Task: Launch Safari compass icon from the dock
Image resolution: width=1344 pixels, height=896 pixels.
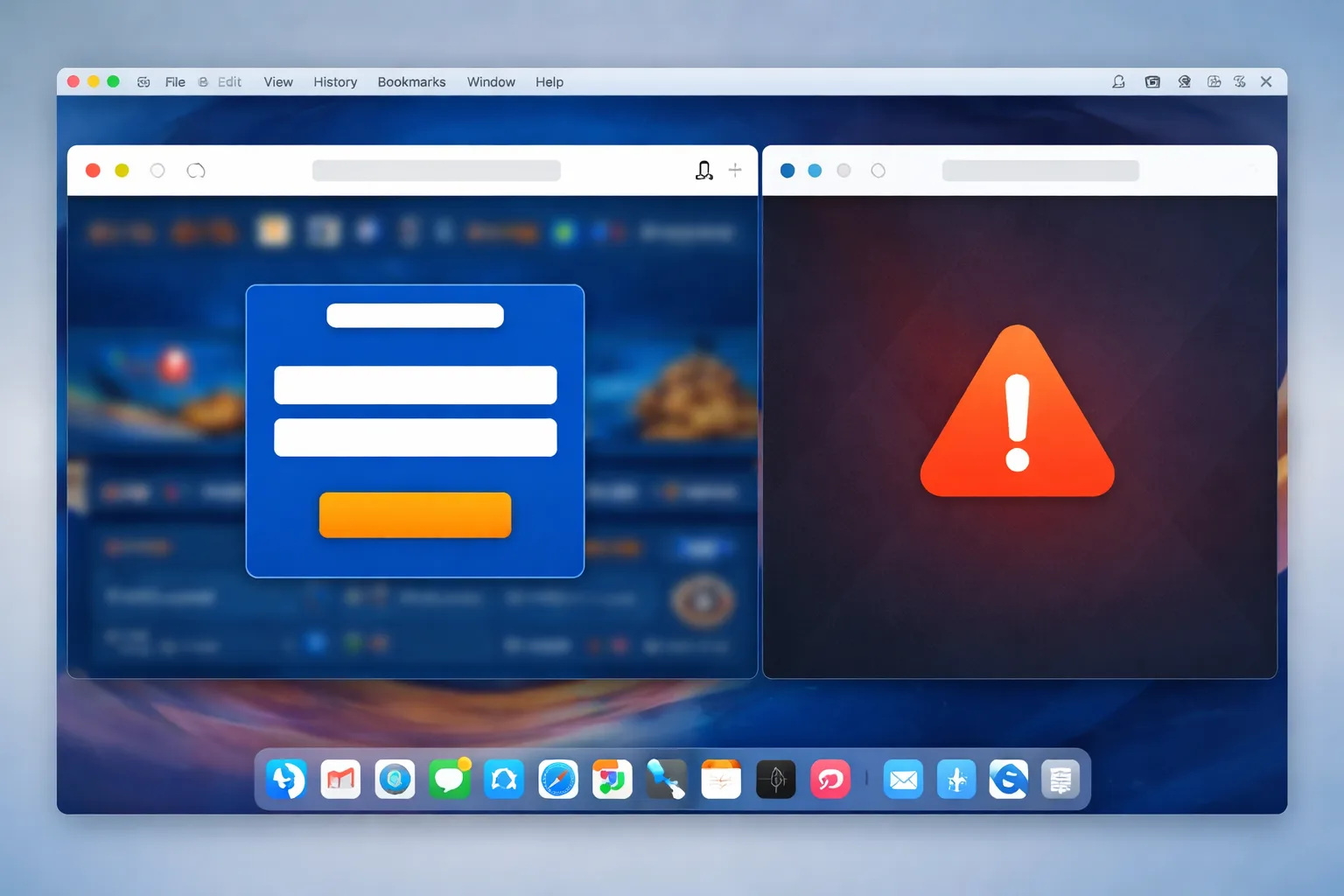Action: pos(558,780)
